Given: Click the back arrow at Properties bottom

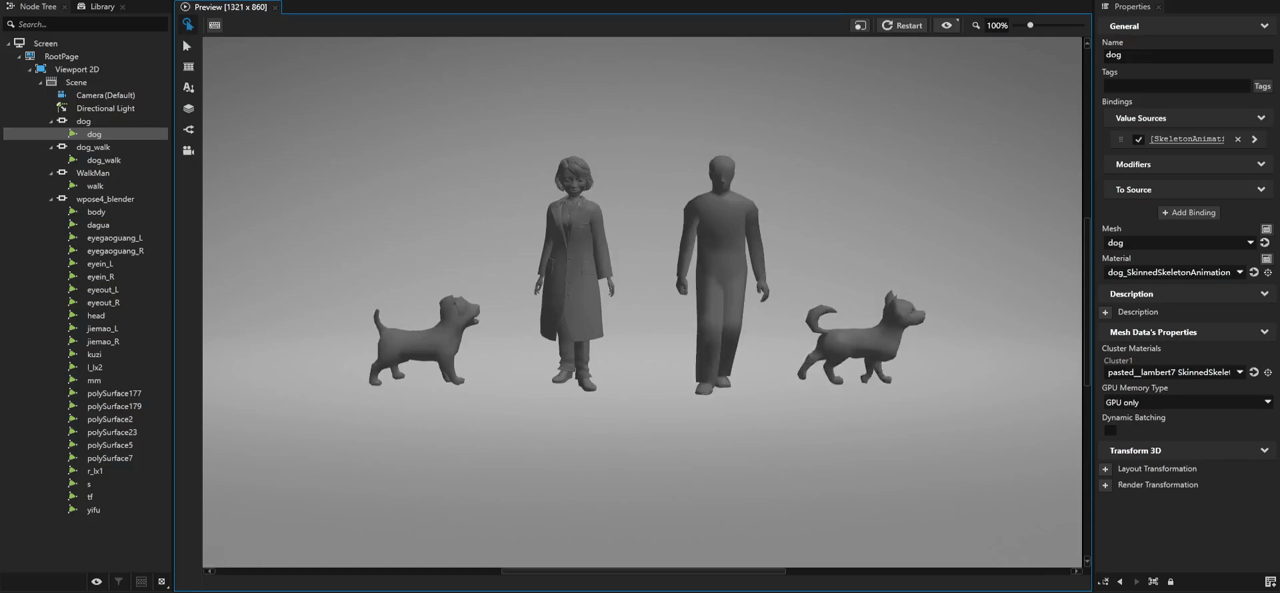Looking at the screenshot, I should (x=1119, y=581).
